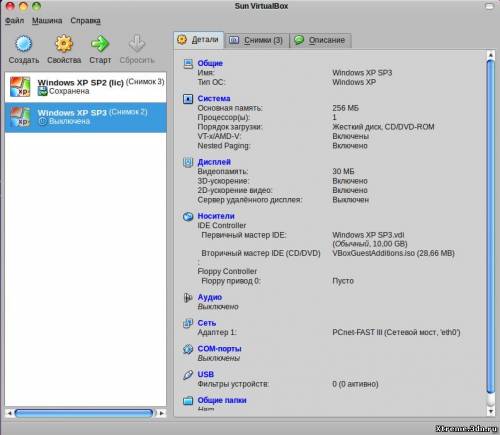Open the Дисплей settings link
500x435 pixels.
click(x=214, y=162)
